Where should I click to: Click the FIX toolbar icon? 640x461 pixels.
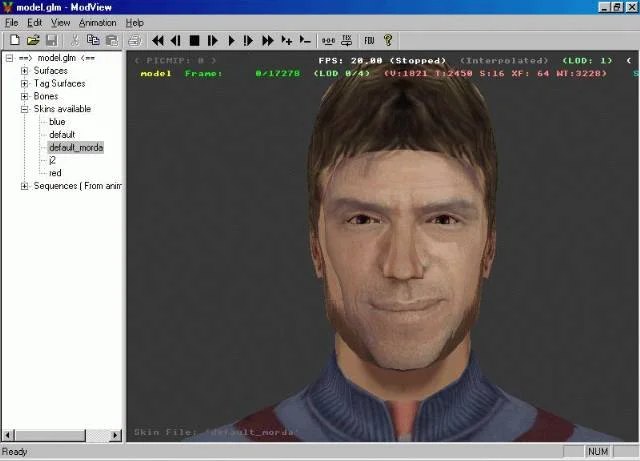(347, 40)
